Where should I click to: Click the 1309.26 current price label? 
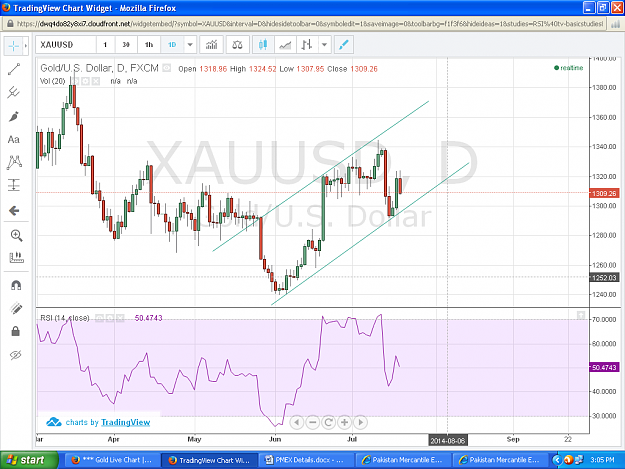click(604, 193)
